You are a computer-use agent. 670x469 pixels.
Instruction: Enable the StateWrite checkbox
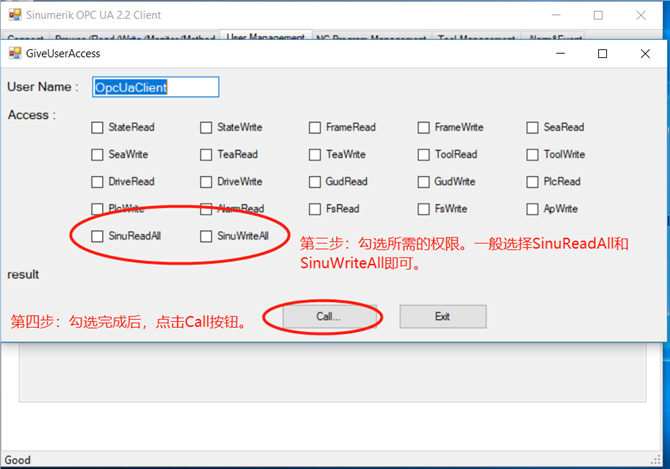[206, 127]
